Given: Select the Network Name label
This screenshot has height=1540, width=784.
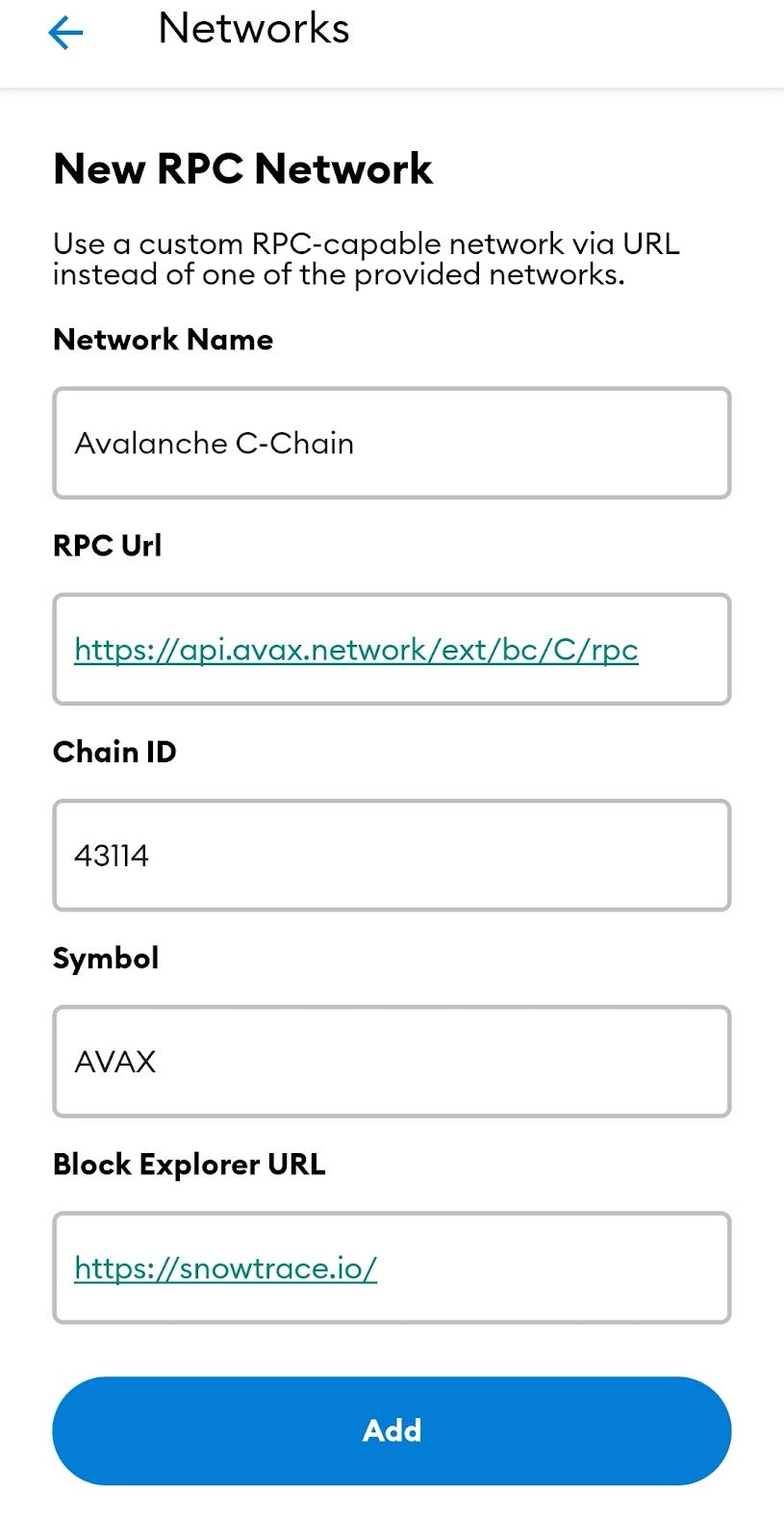Looking at the screenshot, I should point(163,339).
